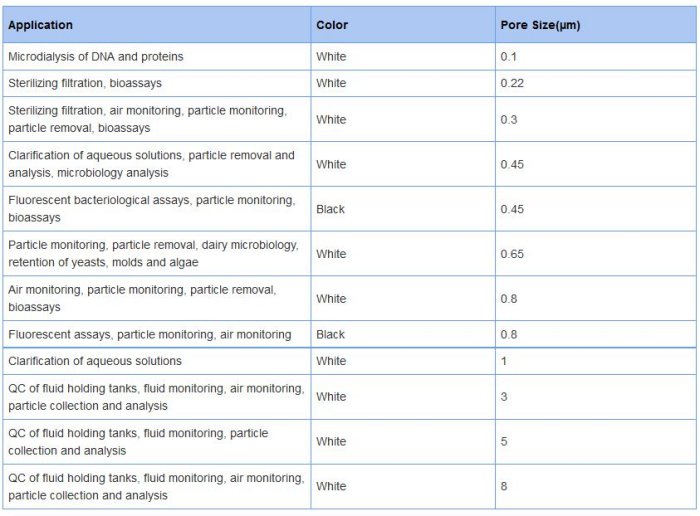Screen dimensions: 700x516
Task: Click the pore size cell showing 1
Action: coord(504,361)
